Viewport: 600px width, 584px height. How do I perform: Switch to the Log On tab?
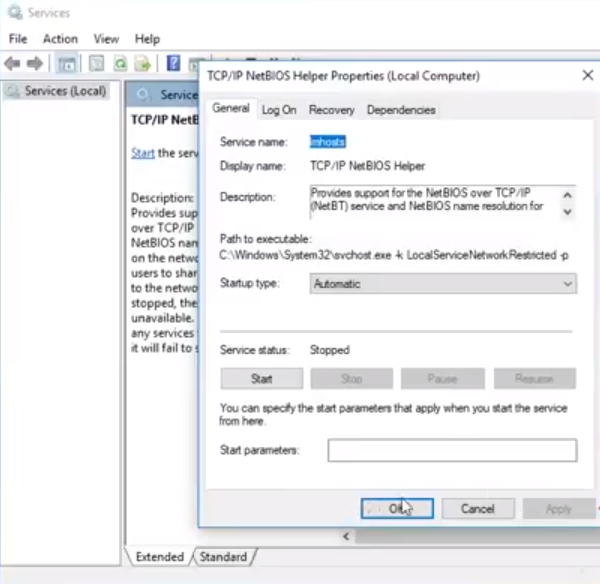click(279, 110)
